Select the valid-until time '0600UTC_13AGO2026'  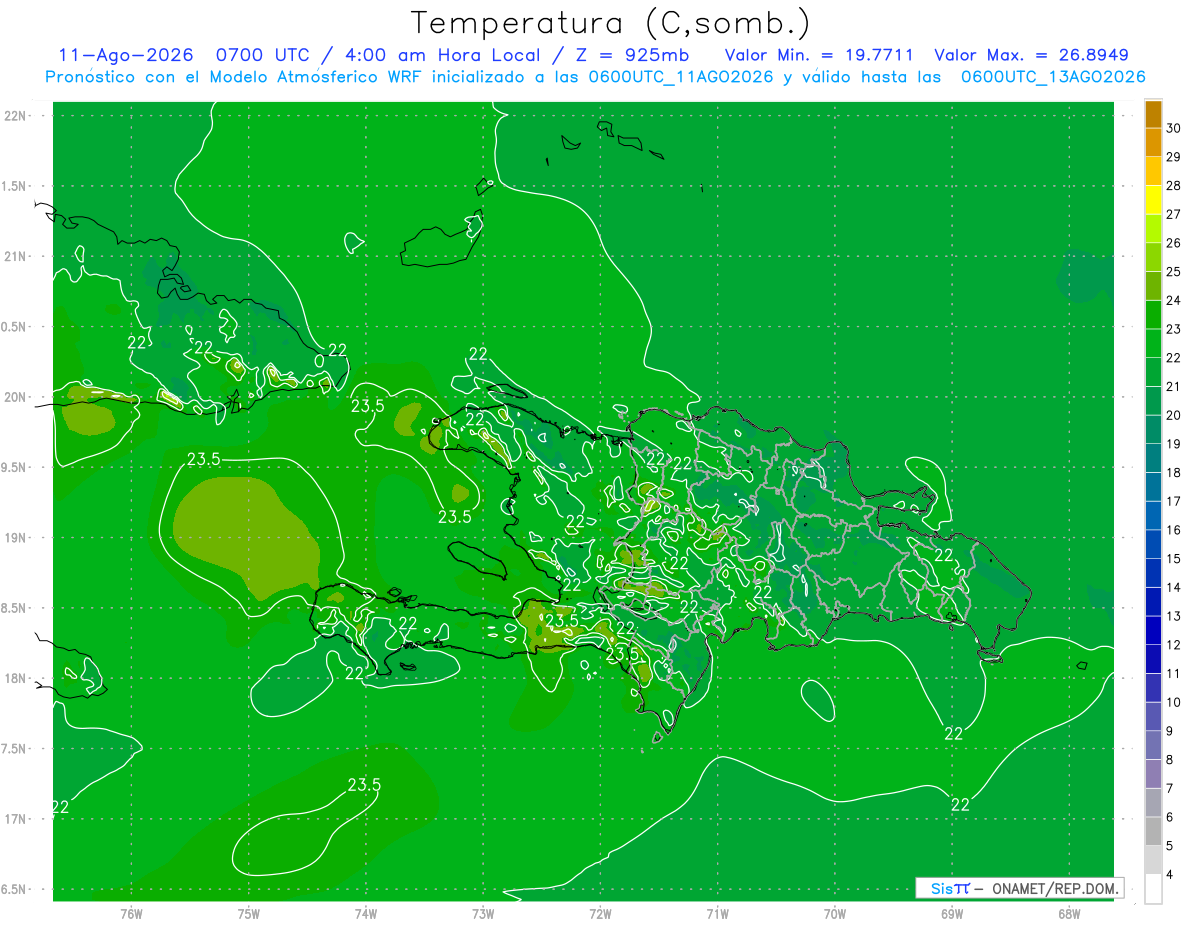pos(1052,77)
